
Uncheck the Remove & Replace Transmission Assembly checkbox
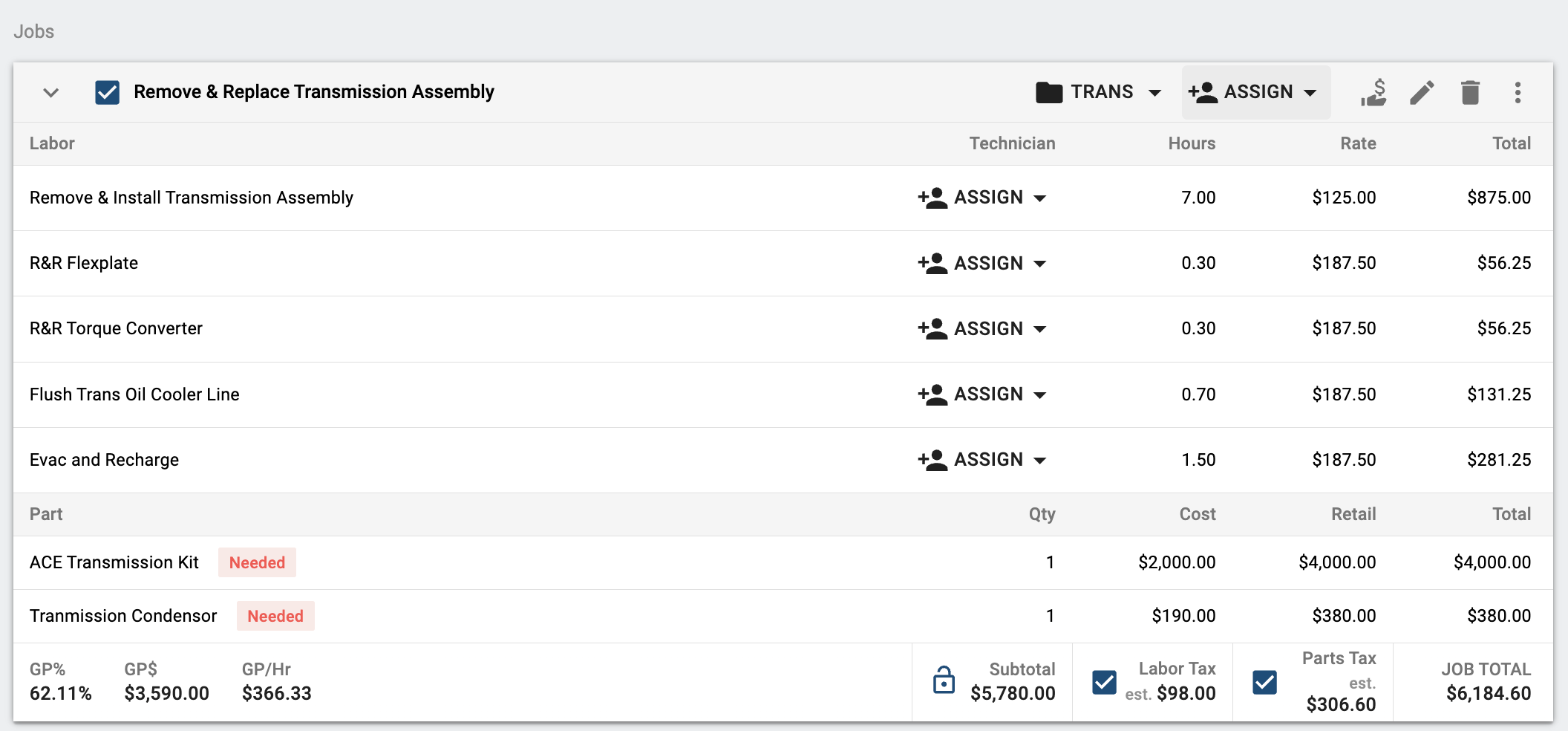tap(108, 92)
